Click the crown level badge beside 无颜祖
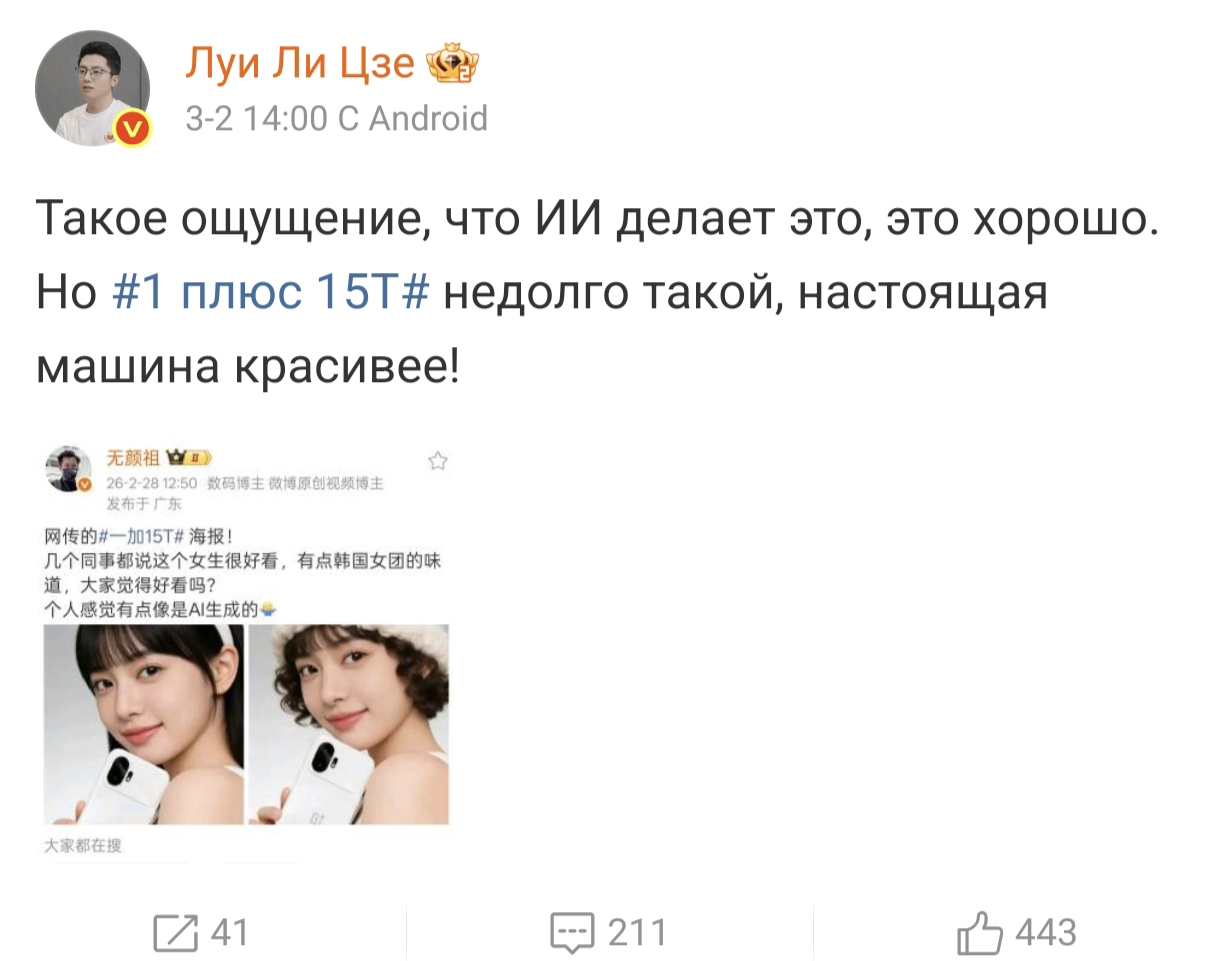1220x961 pixels. coord(186,458)
